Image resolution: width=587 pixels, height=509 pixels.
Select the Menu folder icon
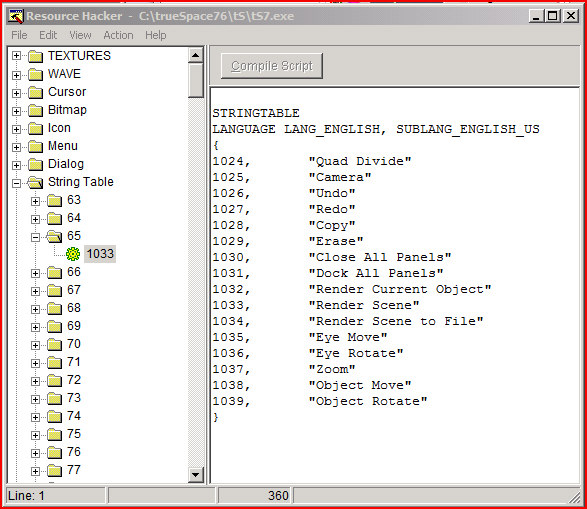tap(36, 146)
